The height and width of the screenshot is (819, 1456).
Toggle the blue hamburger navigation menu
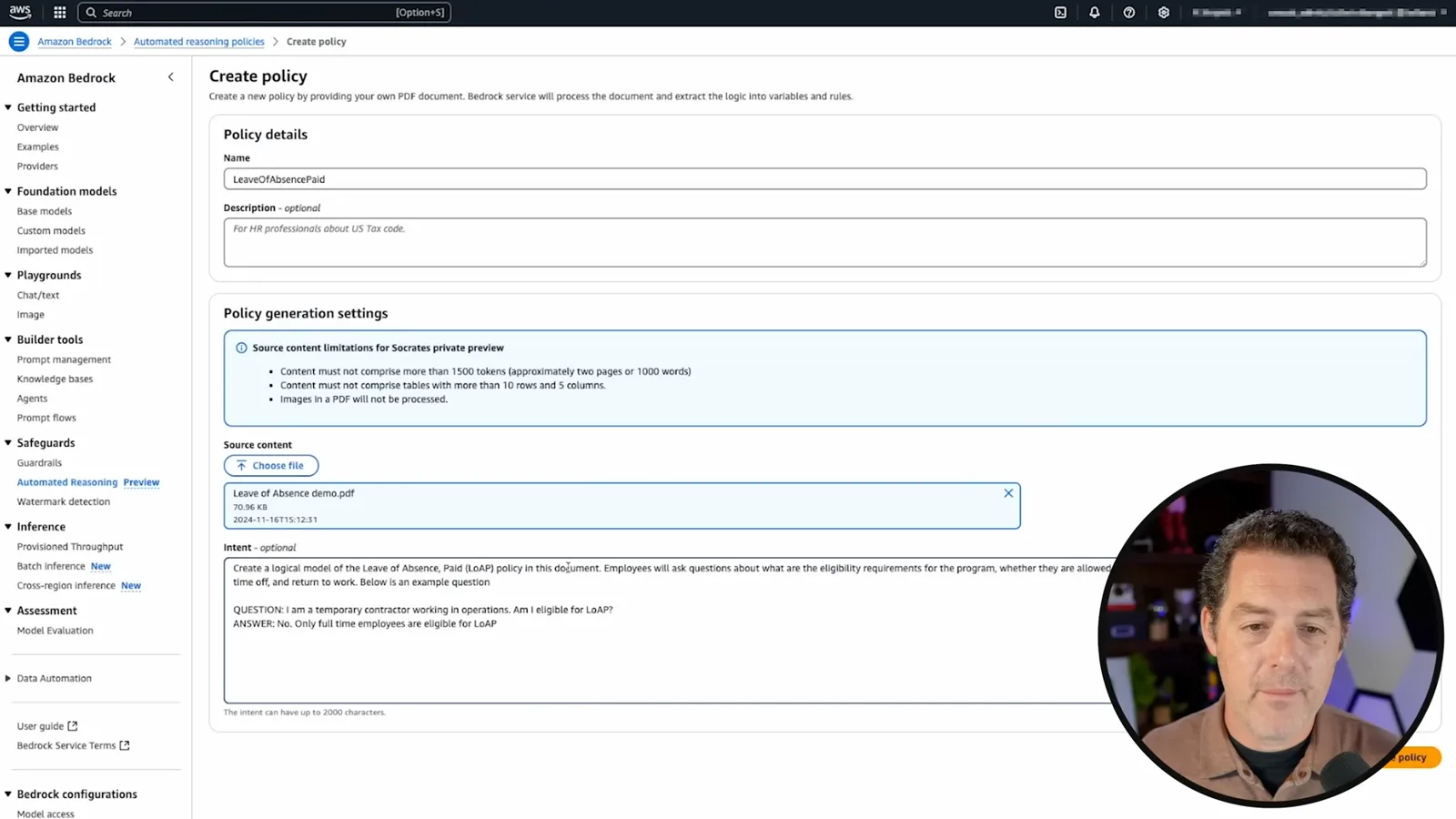18,42
